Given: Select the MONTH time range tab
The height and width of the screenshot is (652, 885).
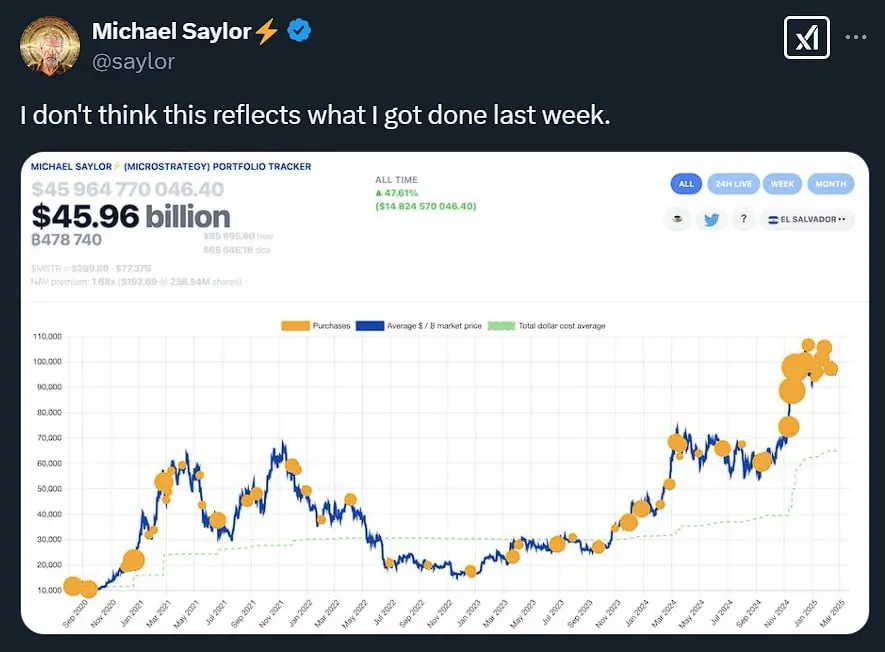Looking at the screenshot, I should pyautogui.click(x=831, y=184).
